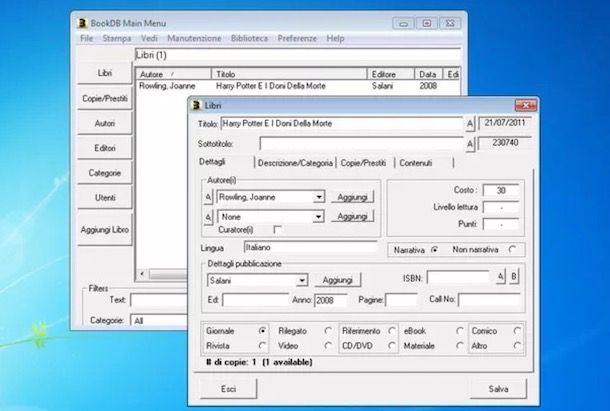Select the Non narrativa radio button
610x411 pixels.
coord(512,250)
